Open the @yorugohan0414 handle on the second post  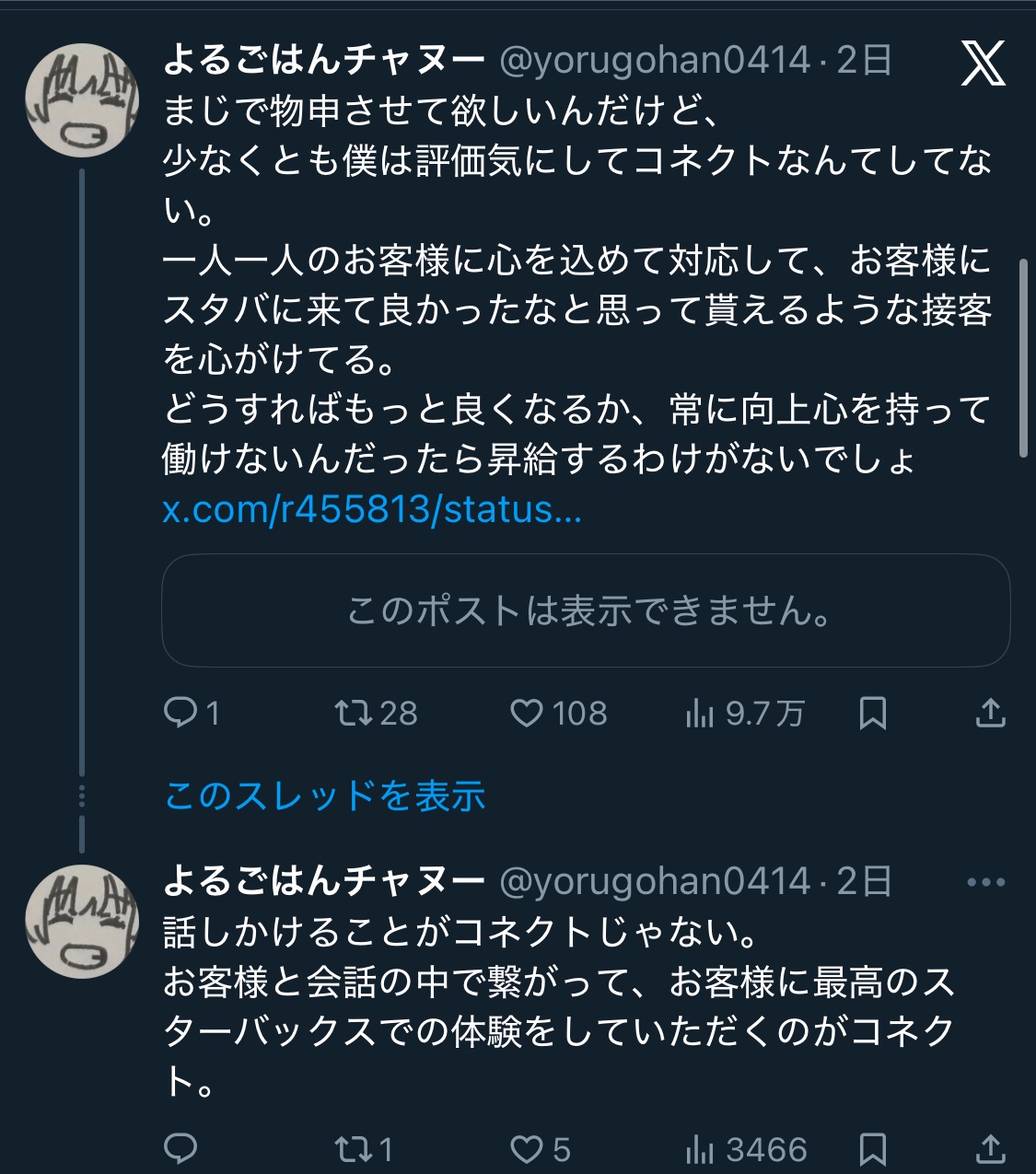click(655, 882)
